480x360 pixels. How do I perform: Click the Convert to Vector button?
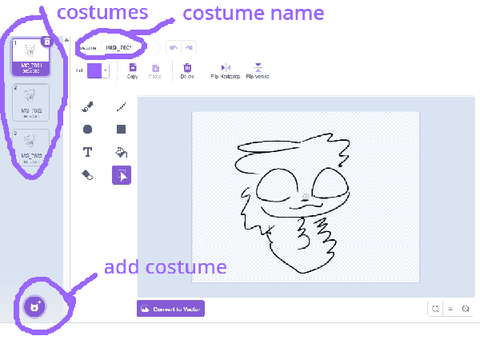tap(171, 309)
